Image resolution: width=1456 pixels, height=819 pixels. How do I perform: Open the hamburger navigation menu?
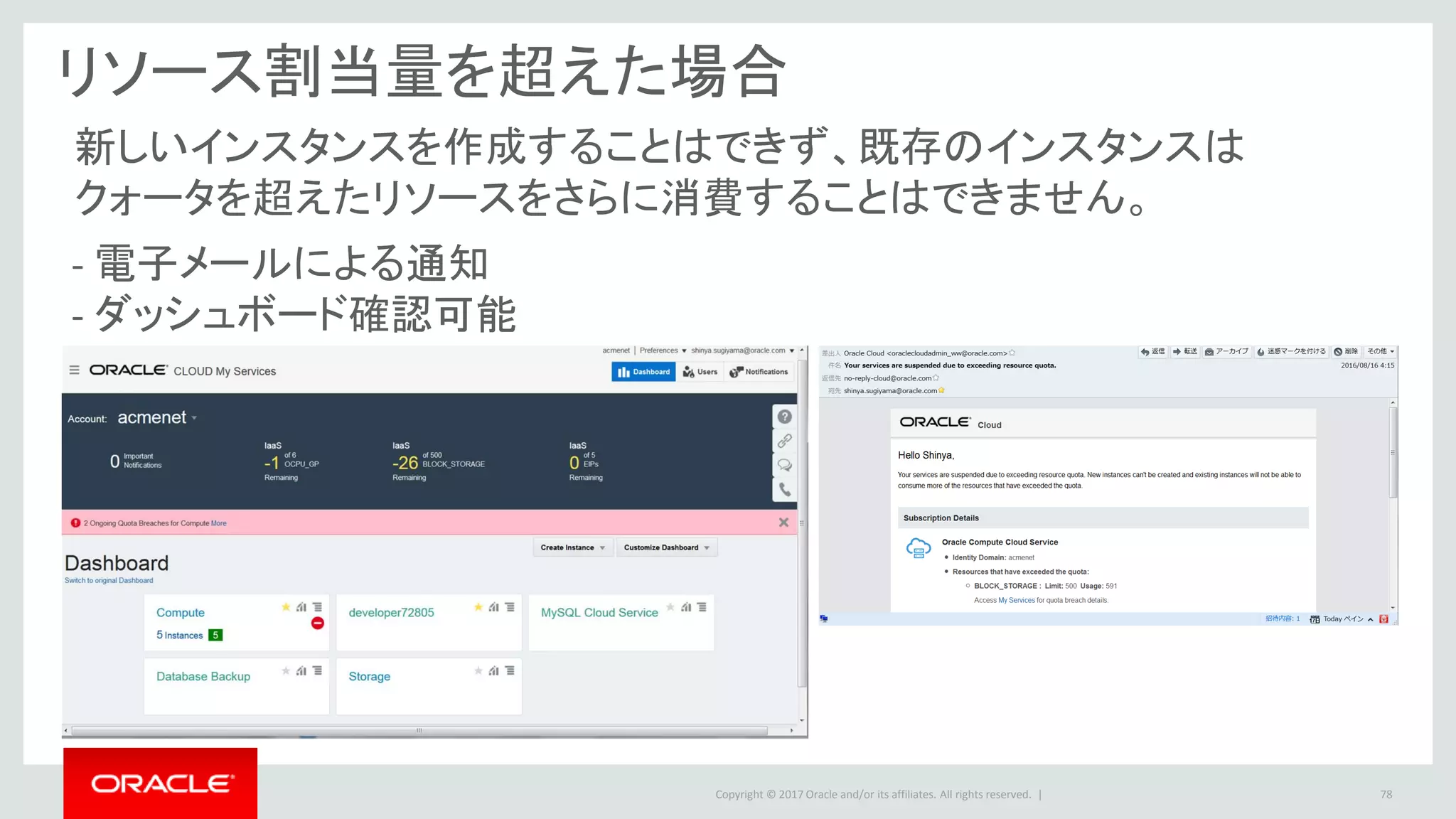(74, 370)
